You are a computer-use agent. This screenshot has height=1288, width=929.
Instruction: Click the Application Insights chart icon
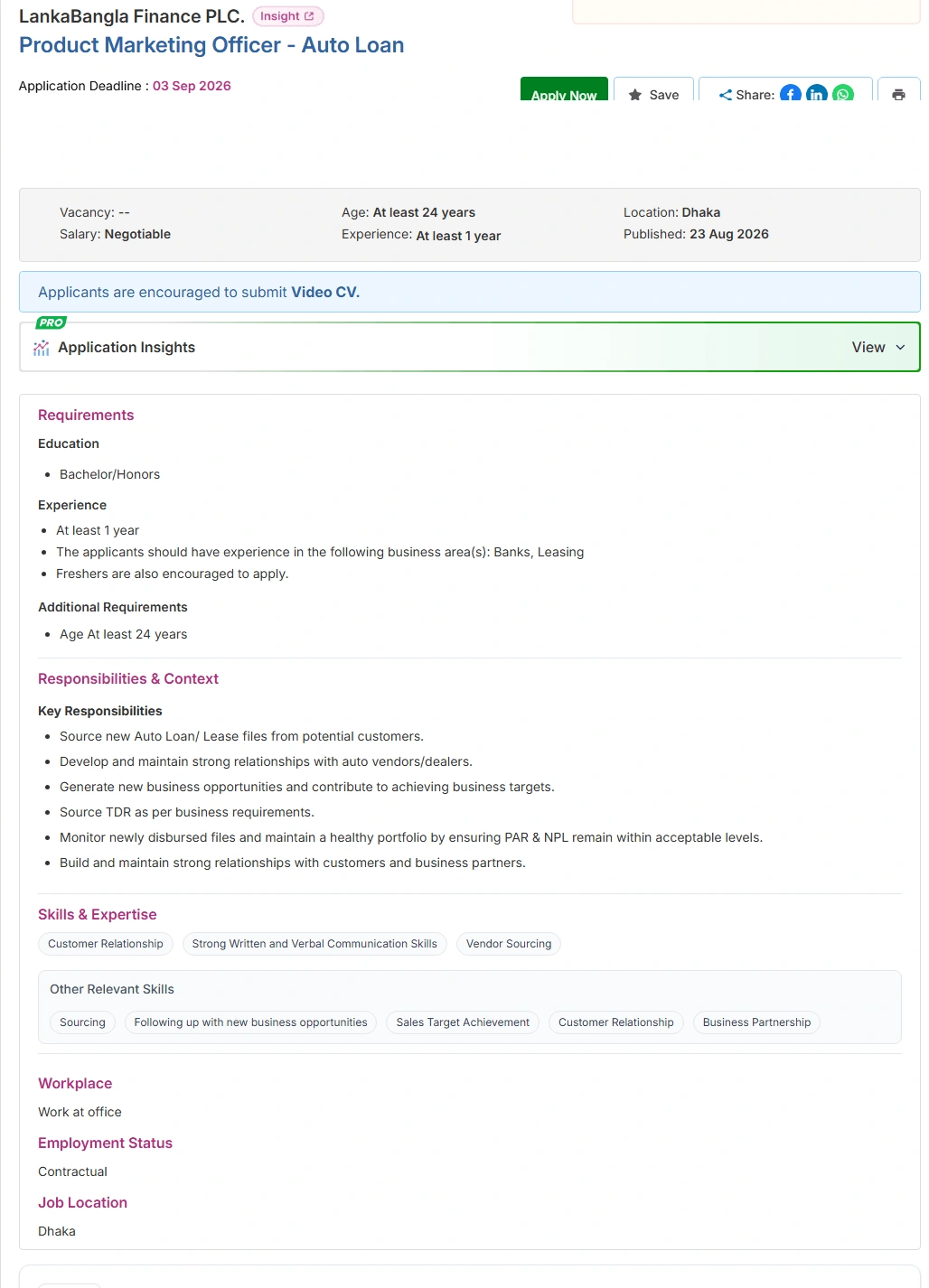(42, 348)
